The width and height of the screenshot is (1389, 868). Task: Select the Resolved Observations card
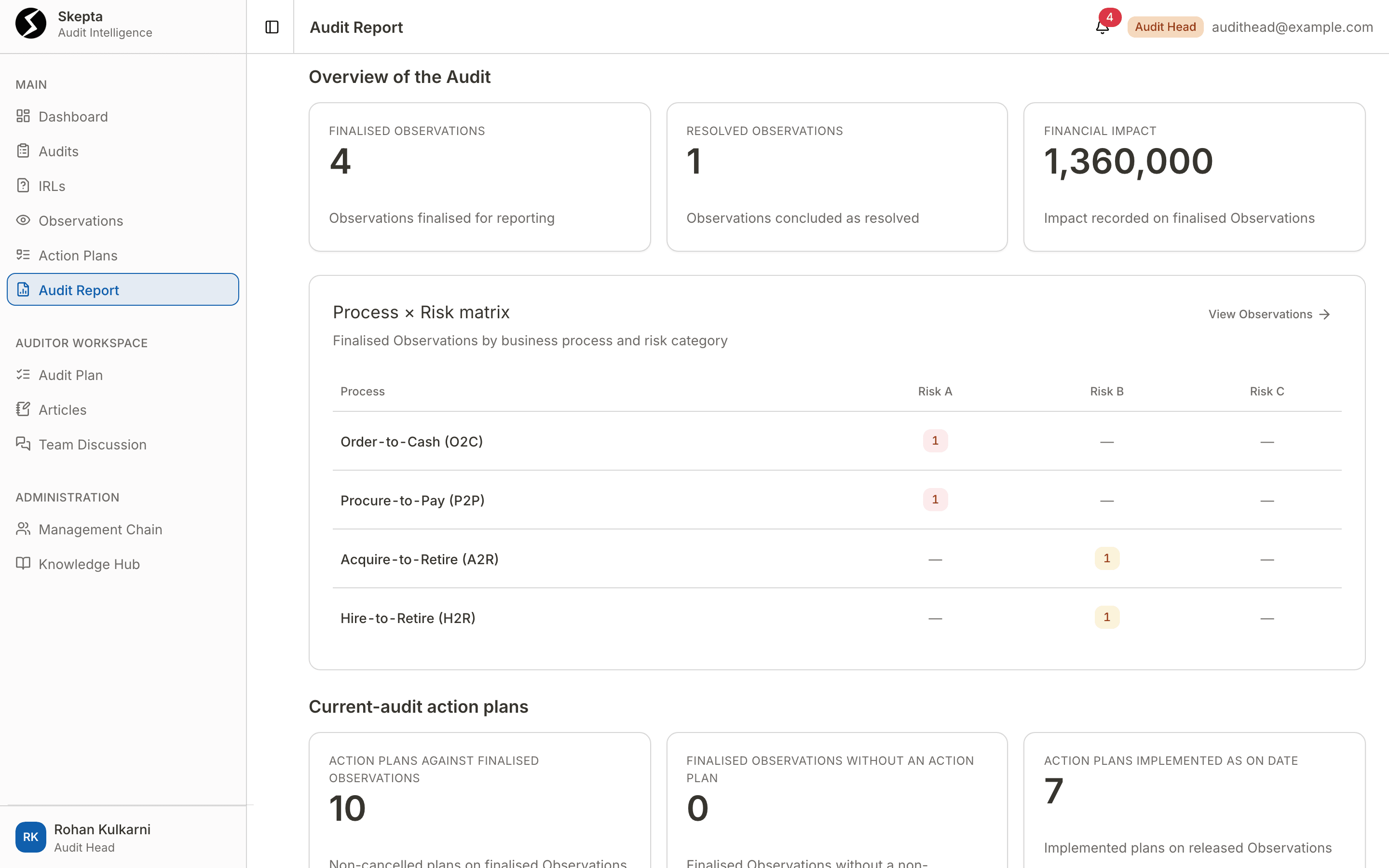pyautogui.click(x=837, y=177)
